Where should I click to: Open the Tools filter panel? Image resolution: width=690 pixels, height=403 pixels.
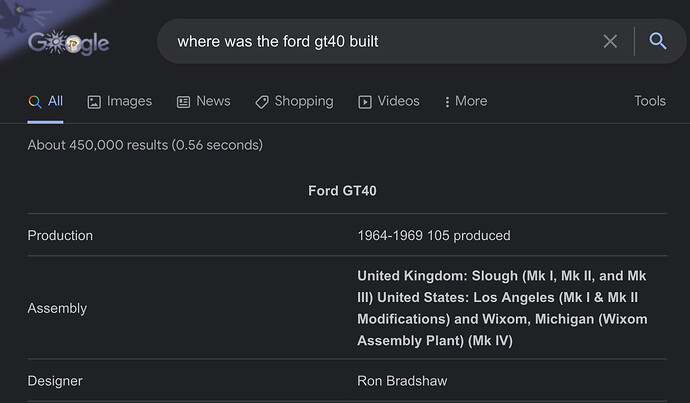(650, 101)
